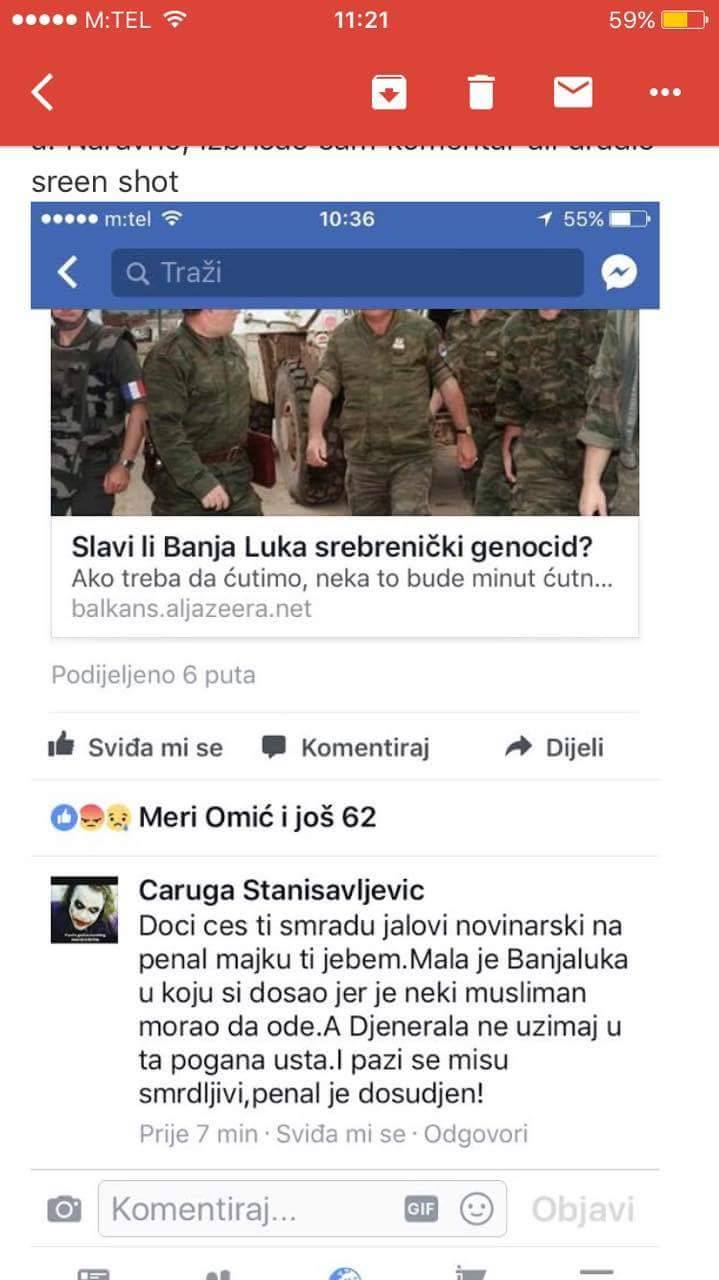The image size is (719, 1280).
Task: Reply to the comment with Odgovori
Action: point(476,1133)
